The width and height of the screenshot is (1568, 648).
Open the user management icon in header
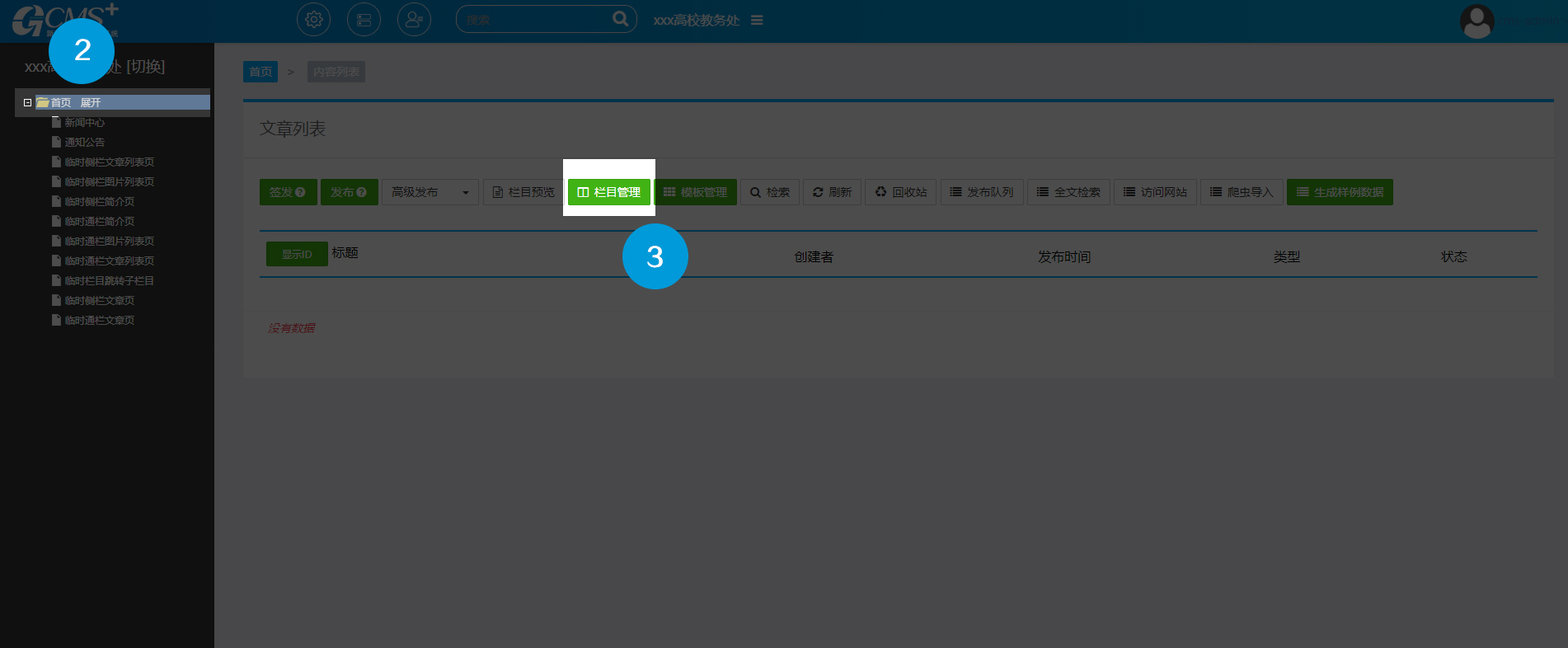pos(414,20)
